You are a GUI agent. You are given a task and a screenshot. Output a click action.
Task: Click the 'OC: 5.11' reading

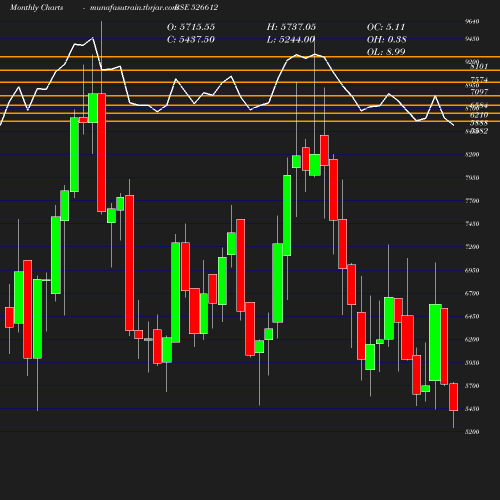click(x=386, y=27)
